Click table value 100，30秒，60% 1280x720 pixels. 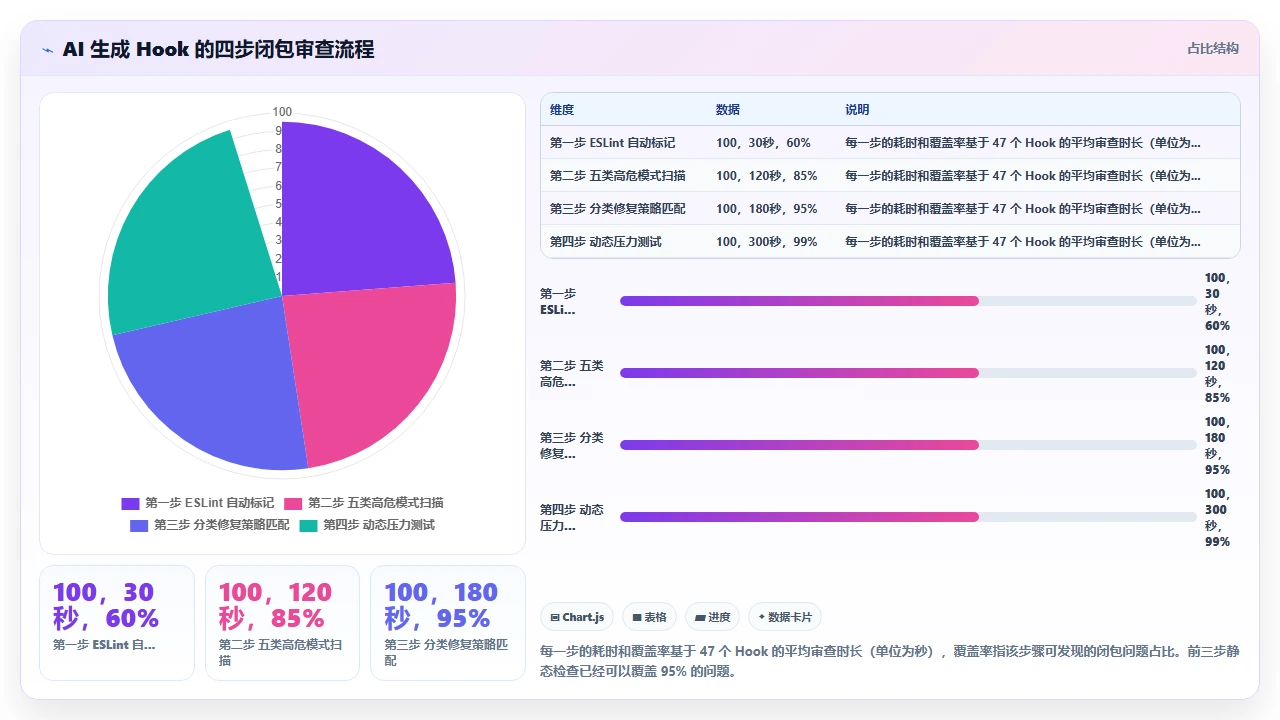763,143
